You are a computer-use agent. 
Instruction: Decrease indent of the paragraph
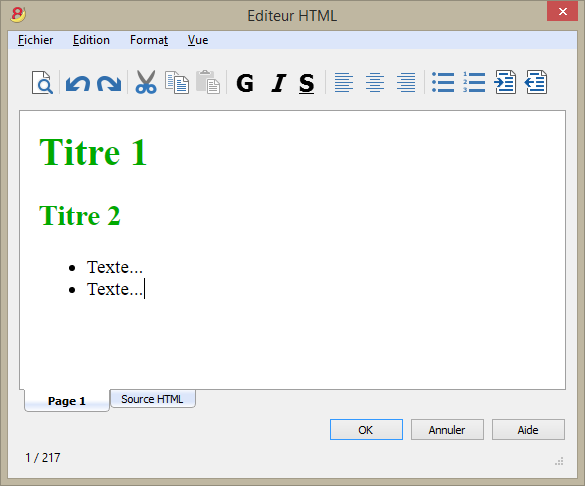click(x=536, y=82)
